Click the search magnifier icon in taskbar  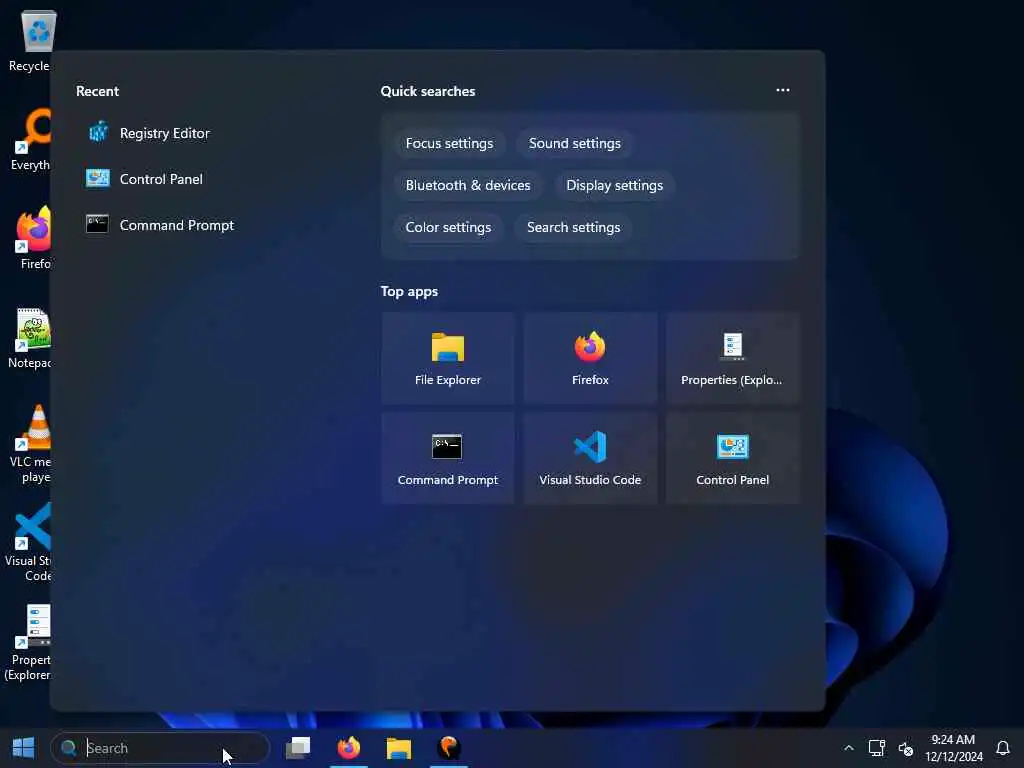coord(69,748)
